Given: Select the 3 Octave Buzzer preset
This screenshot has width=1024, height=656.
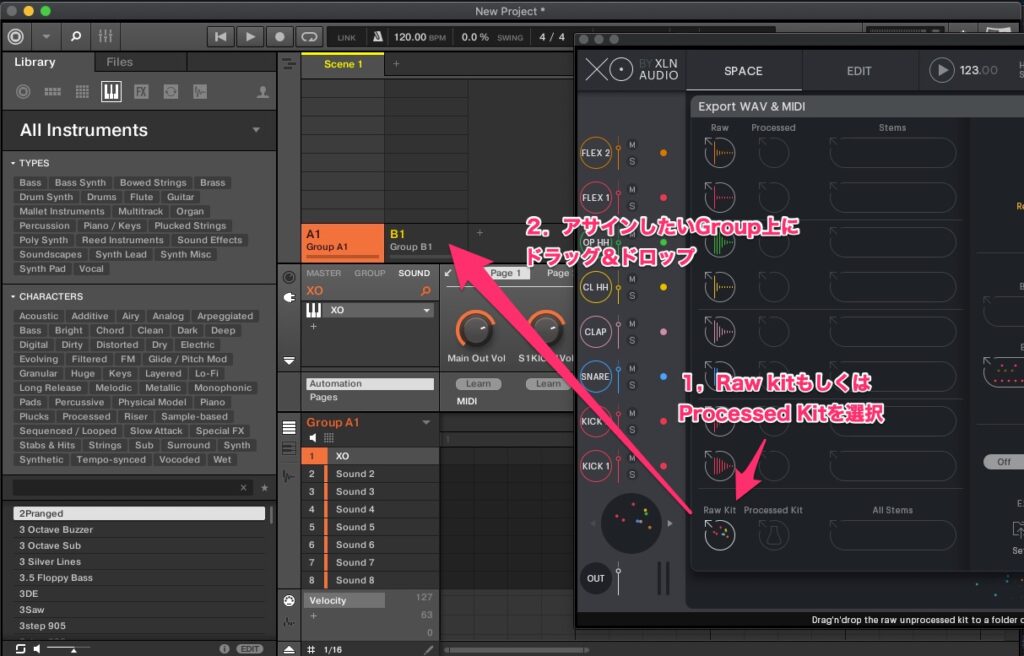Looking at the screenshot, I should 56,530.
